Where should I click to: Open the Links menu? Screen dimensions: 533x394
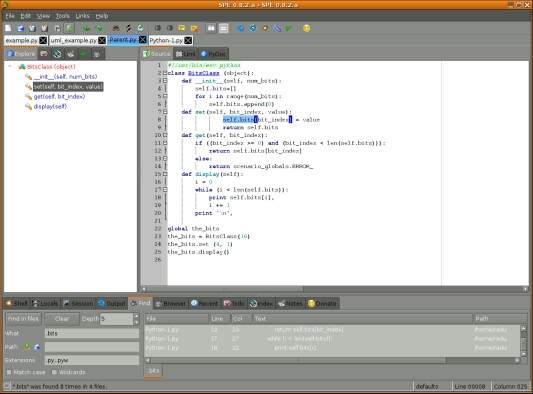82,16
